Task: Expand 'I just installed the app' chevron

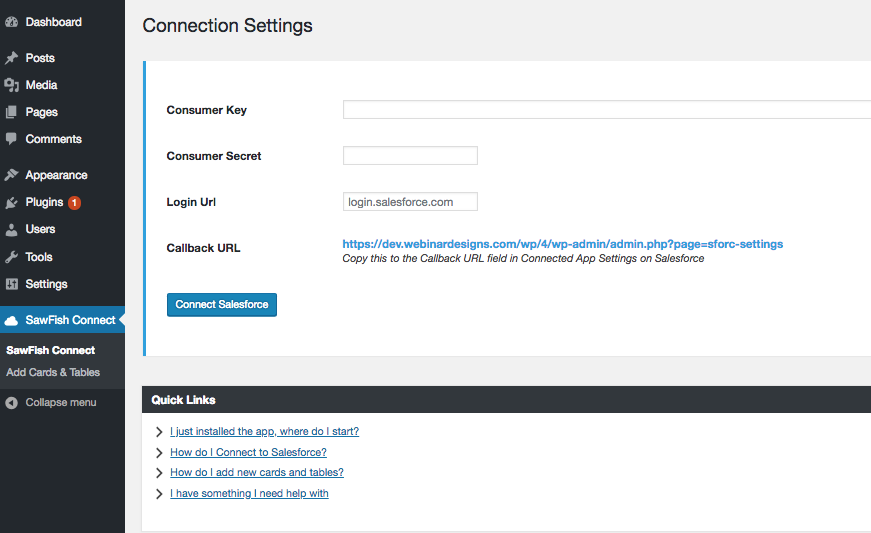Action: pos(159,431)
